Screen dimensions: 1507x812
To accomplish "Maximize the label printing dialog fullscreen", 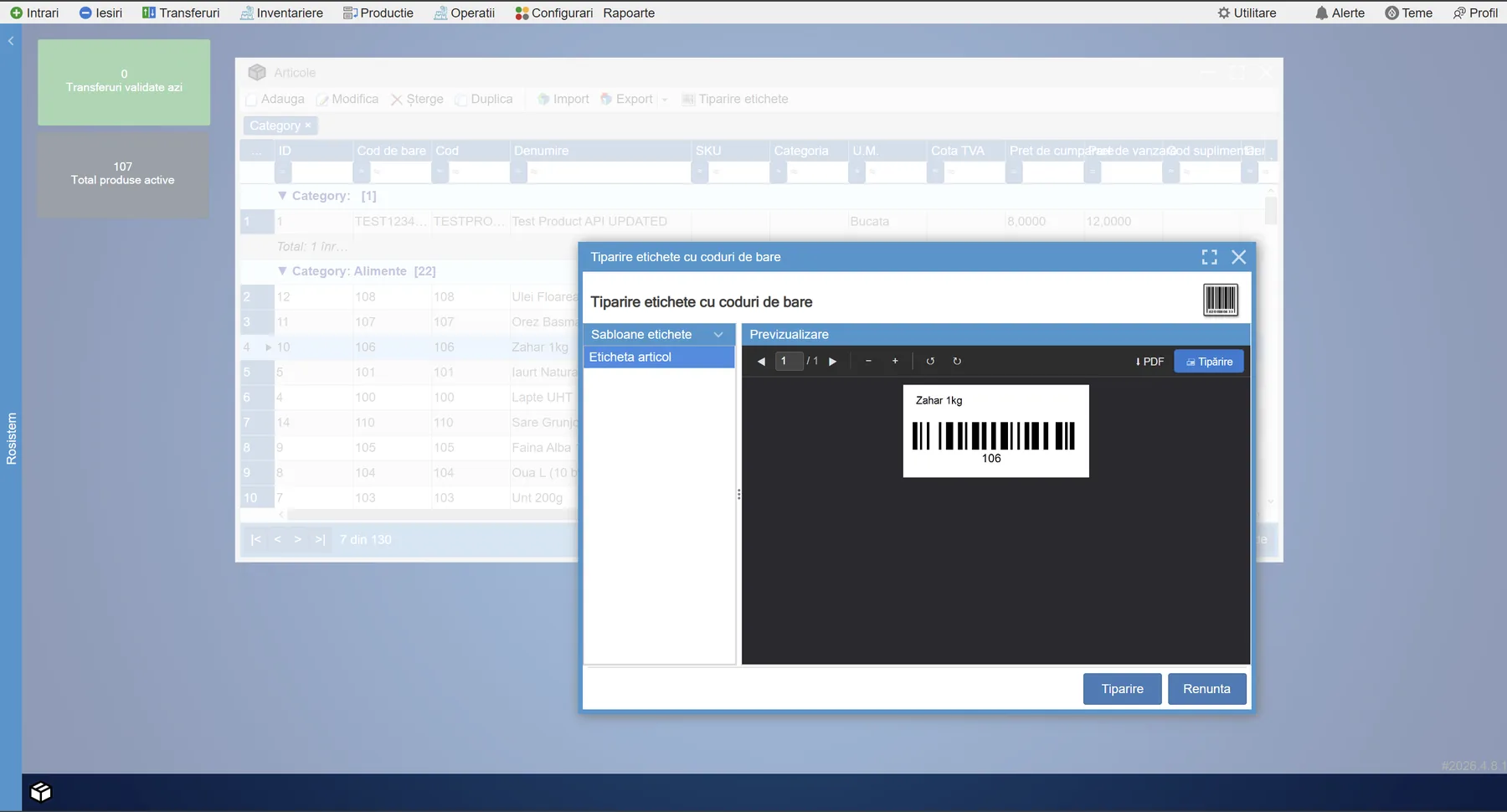I will (1209, 257).
